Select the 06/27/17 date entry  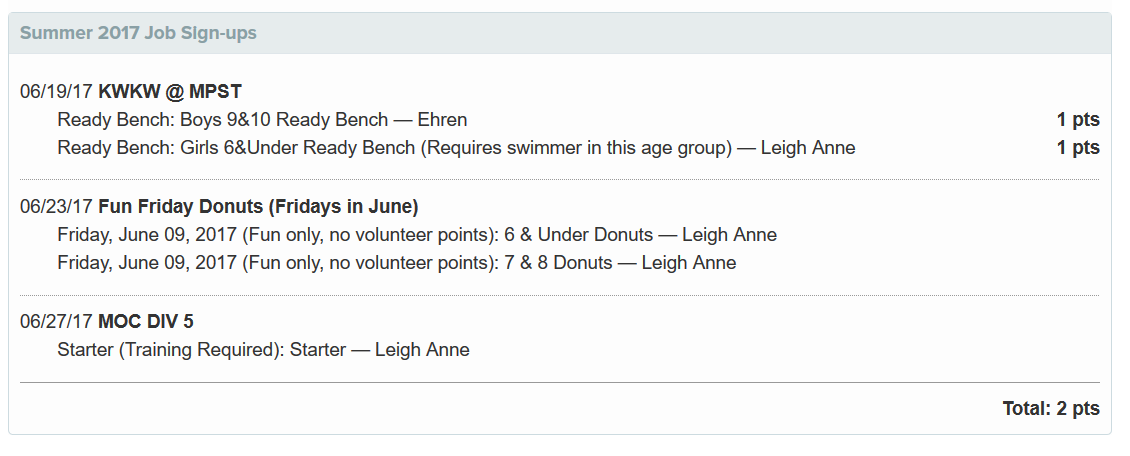click(x=56, y=321)
